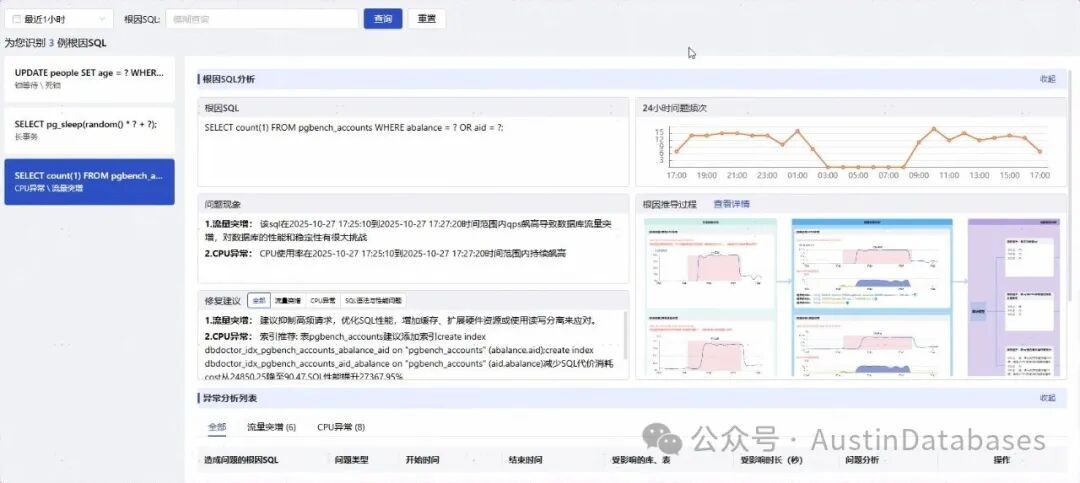Click the 1.流量突增 description in 问题现象

(x=408, y=230)
